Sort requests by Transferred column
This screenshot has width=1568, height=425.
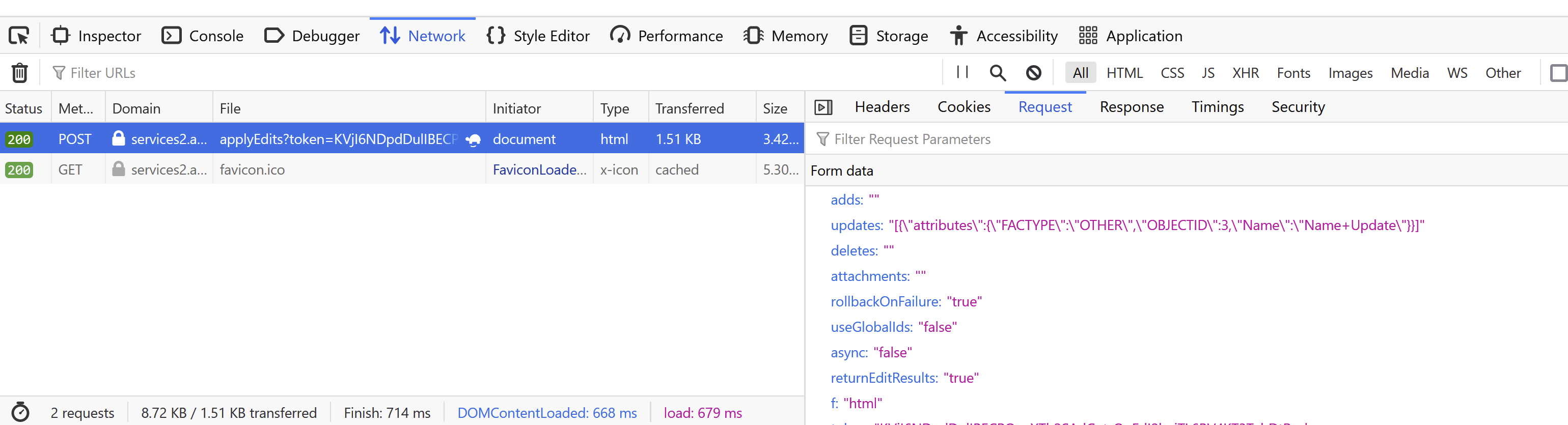tap(689, 109)
